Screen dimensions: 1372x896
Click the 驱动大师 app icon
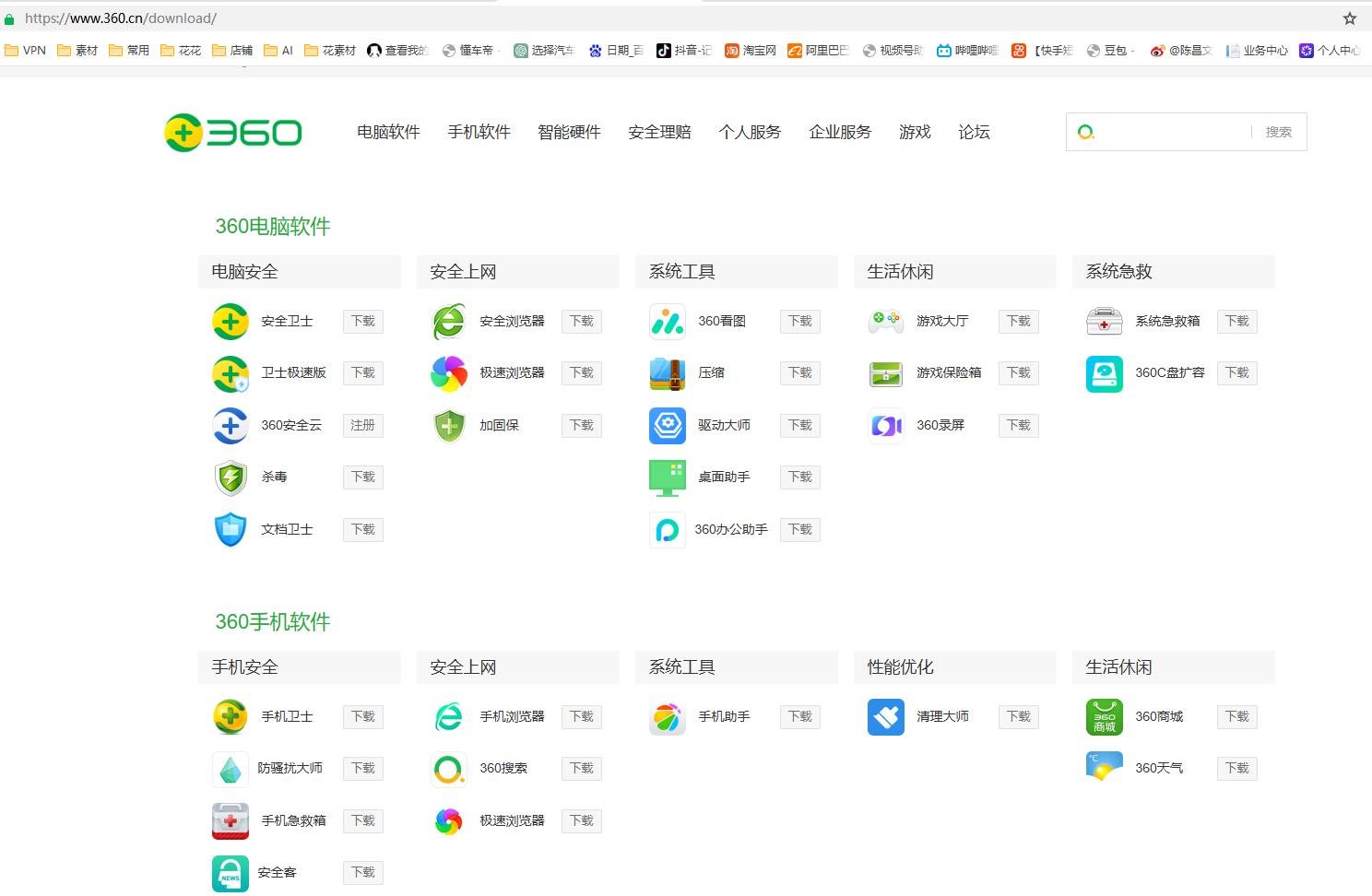pyautogui.click(x=668, y=425)
